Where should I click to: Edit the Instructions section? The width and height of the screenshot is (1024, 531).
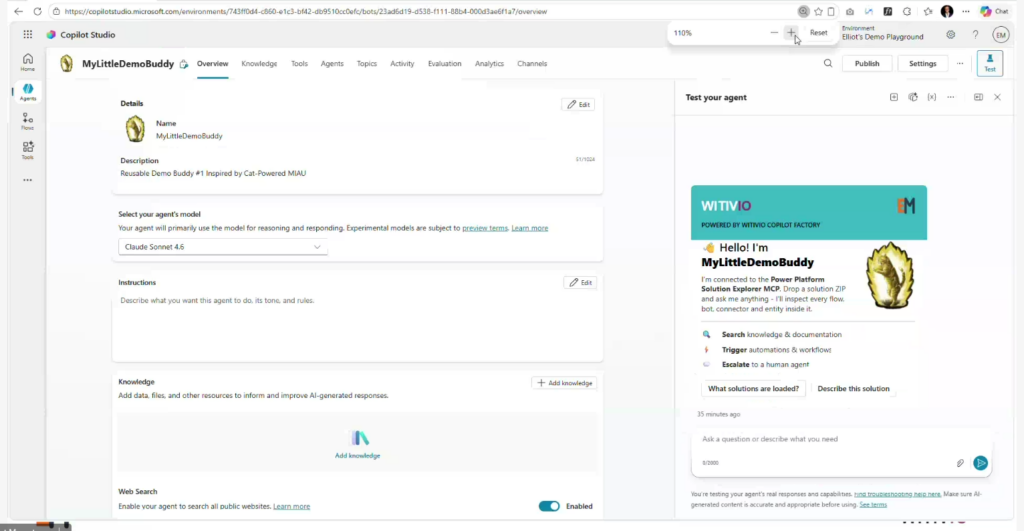[580, 283]
